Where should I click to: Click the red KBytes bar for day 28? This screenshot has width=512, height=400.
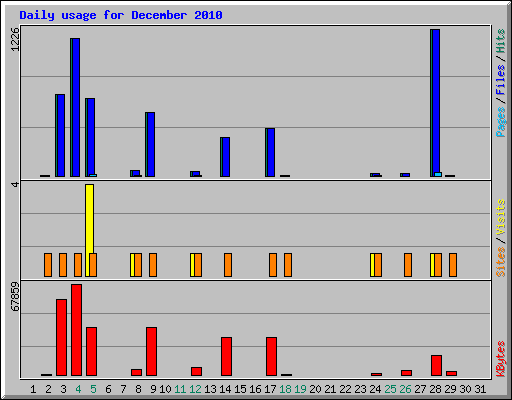[436, 365]
